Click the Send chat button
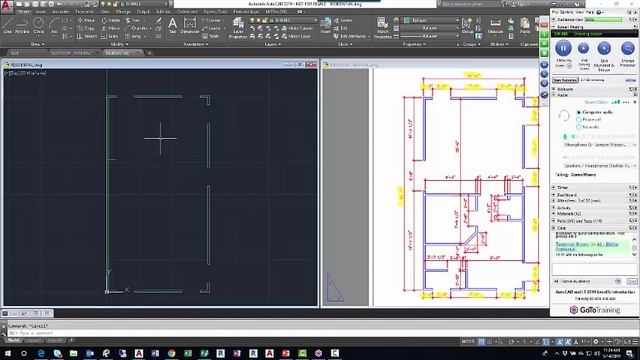640x360 pixels. [x=632, y=281]
